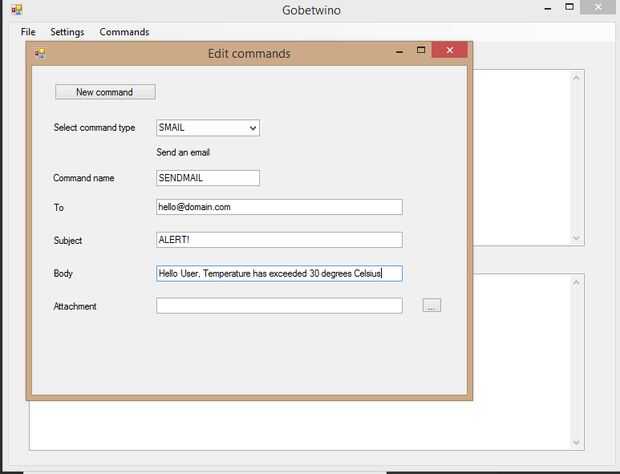Click the 'Select command type' label
This screenshot has width=620, height=474.
pos(95,128)
